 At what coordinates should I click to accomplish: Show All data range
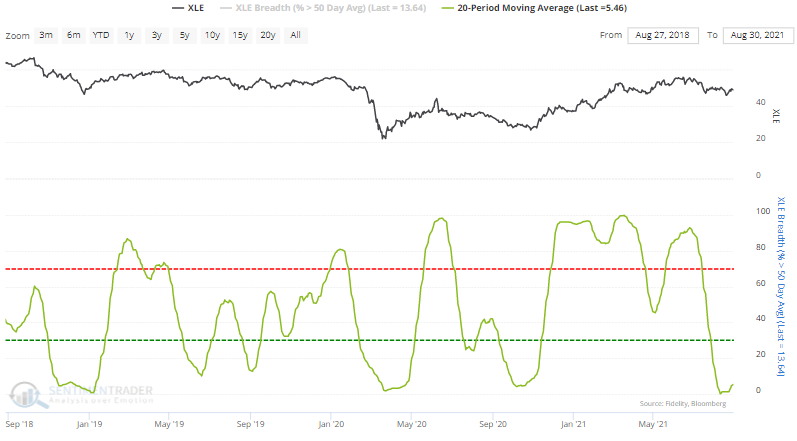(295, 35)
